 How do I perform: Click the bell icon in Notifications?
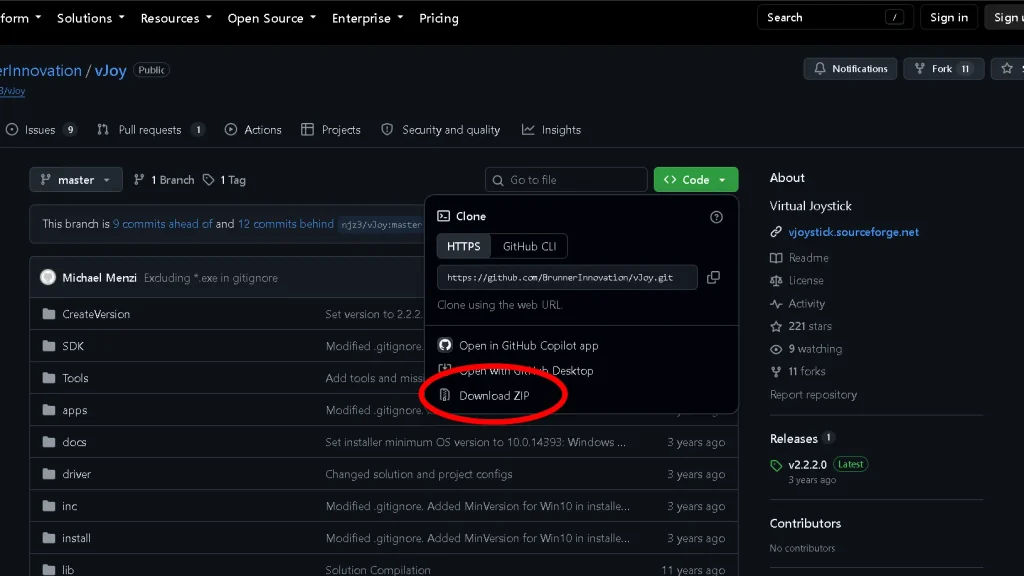click(x=820, y=68)
